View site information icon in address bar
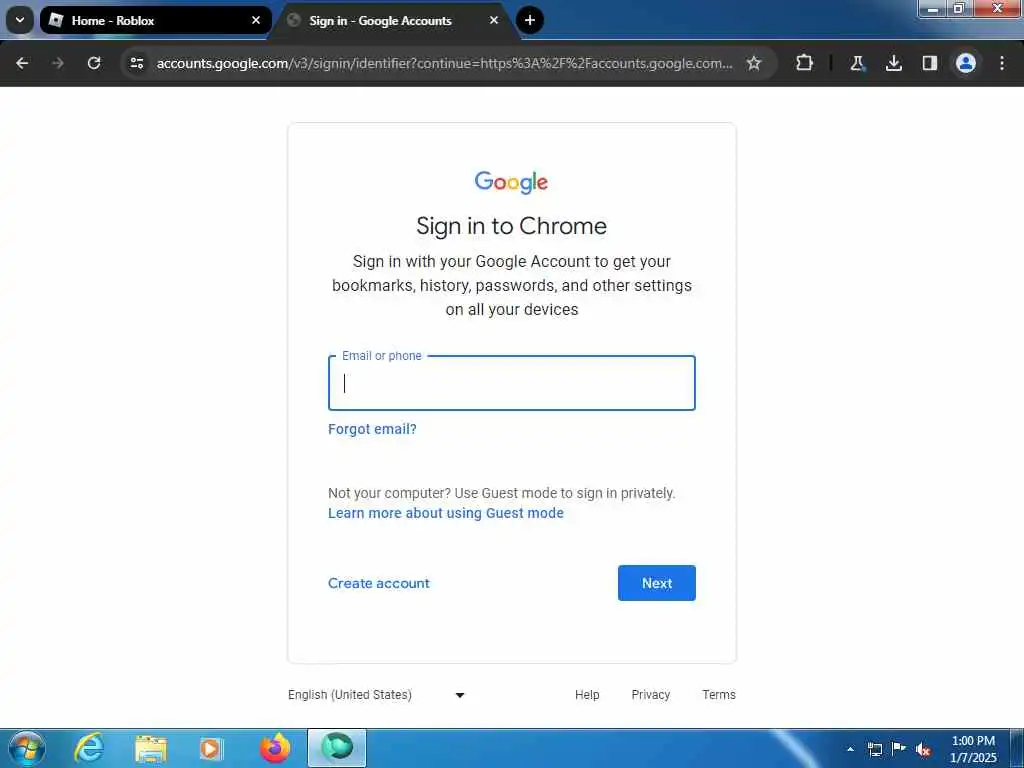This screenshot has height=768, width=1024. point(136,63)
